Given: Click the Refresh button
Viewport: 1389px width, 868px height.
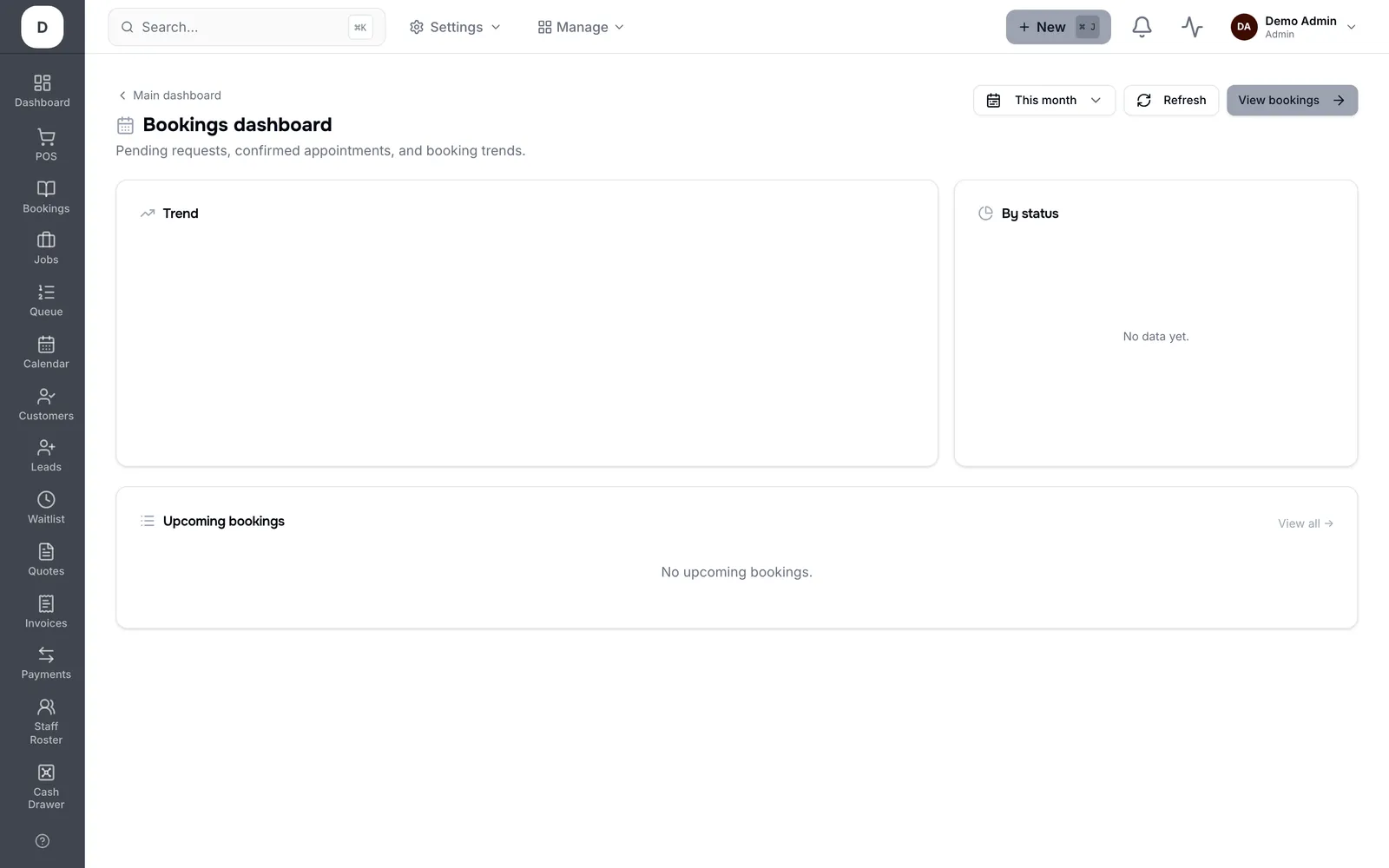Looking at the screenshot, I should pyautogui.click(x=1171, y=100).
